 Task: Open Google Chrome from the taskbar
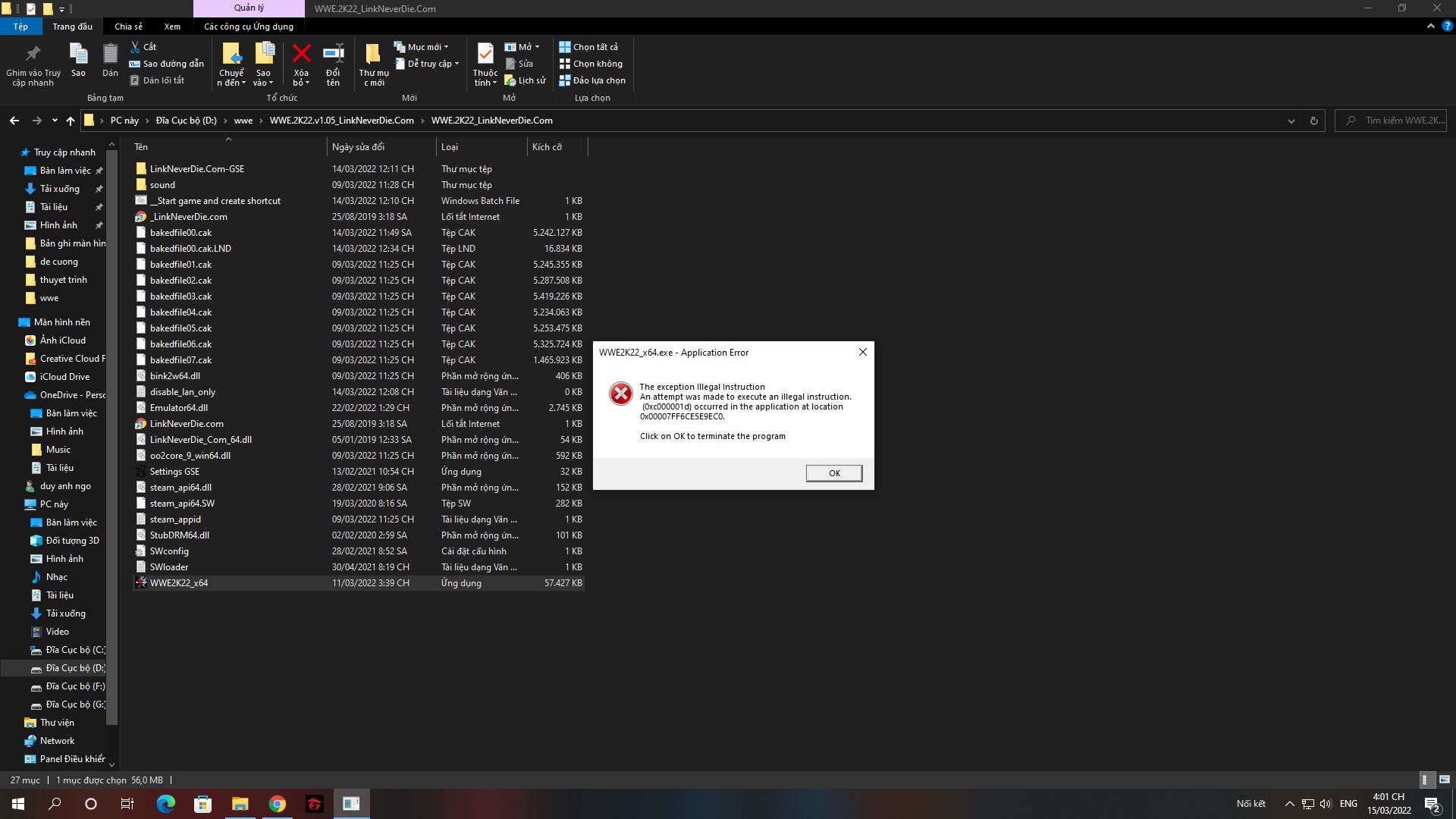click(x=278, y=804)
